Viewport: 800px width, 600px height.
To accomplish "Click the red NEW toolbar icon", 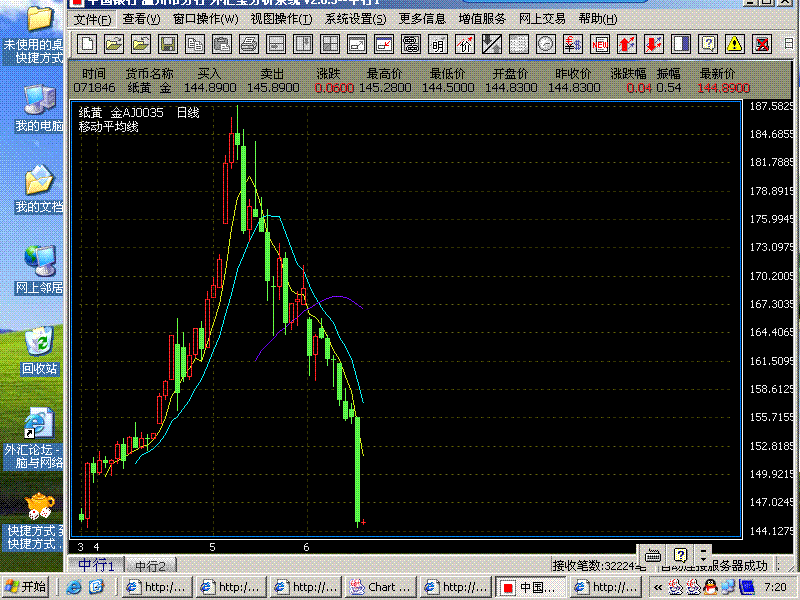I will point(600,44).
